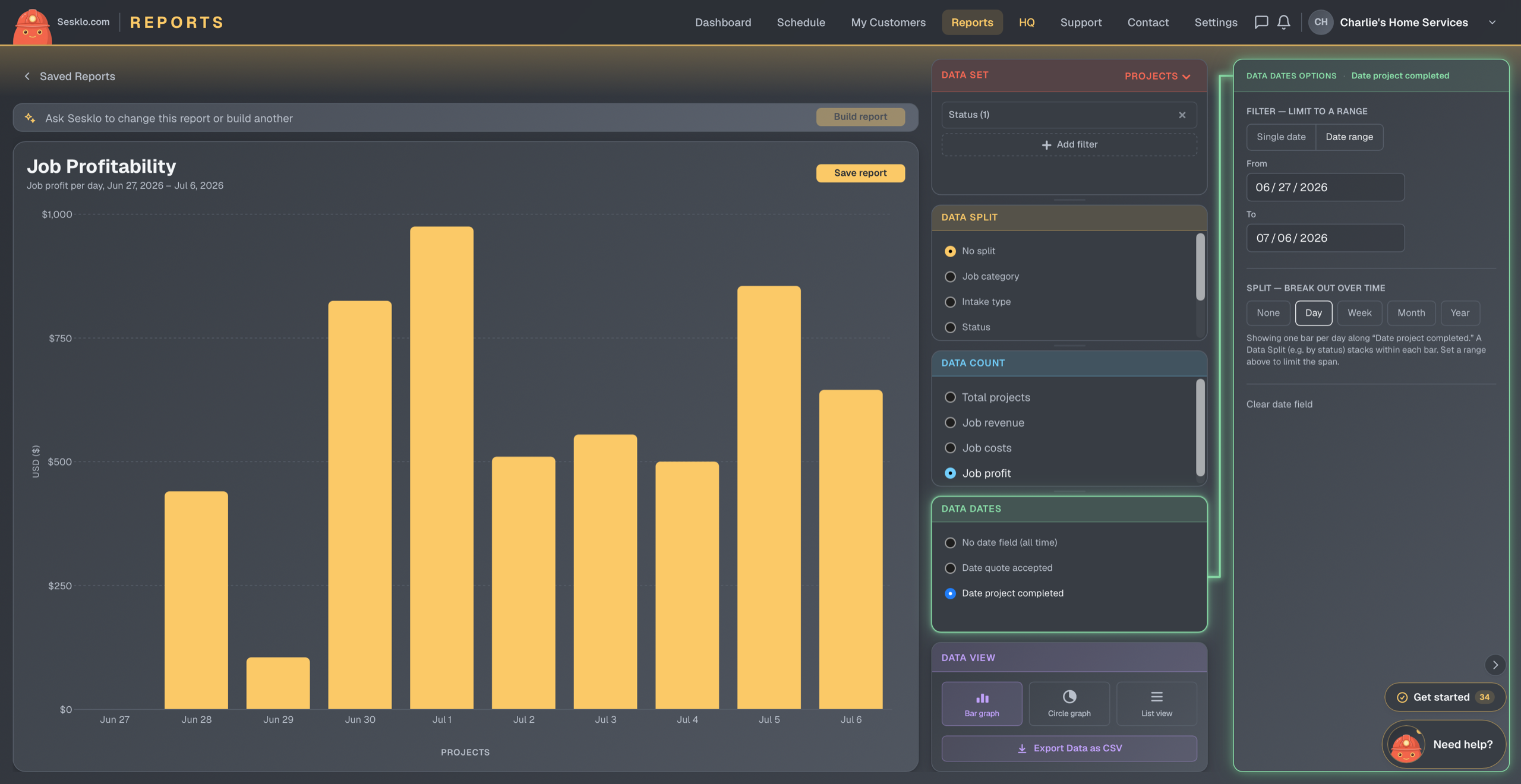The height and width of the screenshot is (784, 1521).
Task: Click the Jul 6 bar in chart
Action: [851, 549]
